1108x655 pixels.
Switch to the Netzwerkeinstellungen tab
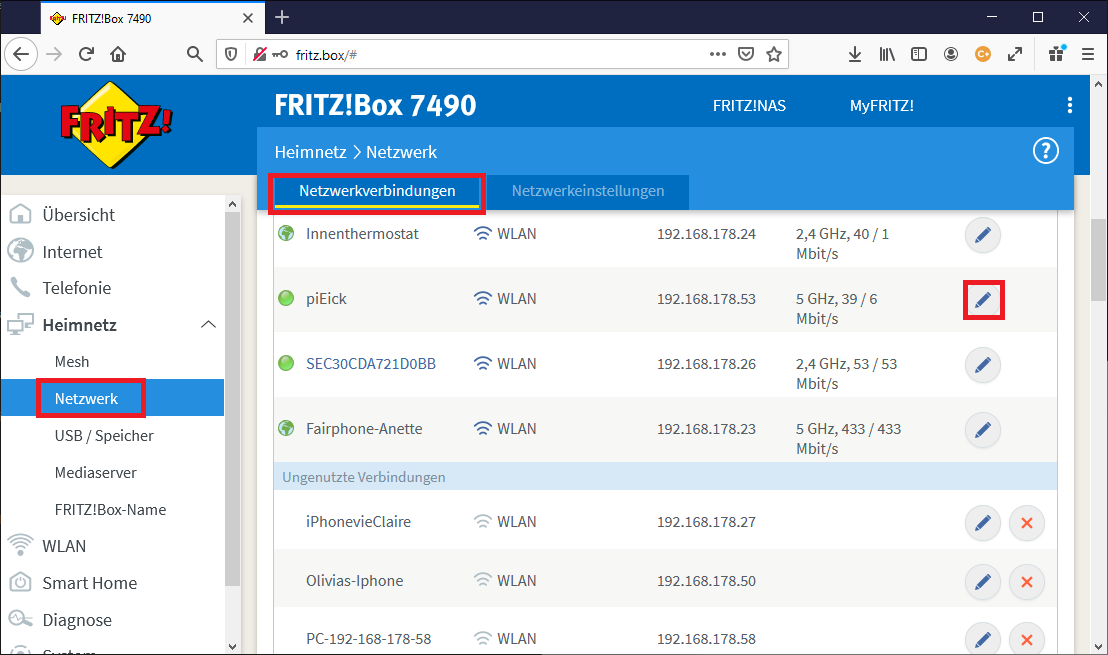pos(588,191)
